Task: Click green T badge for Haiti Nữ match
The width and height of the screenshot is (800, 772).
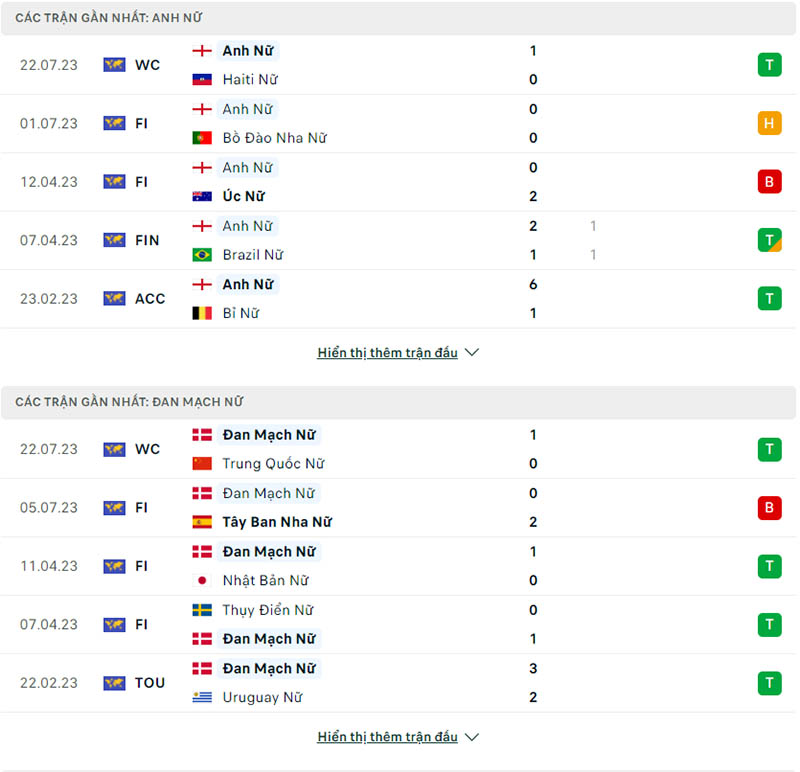Action: pos(768,65)
